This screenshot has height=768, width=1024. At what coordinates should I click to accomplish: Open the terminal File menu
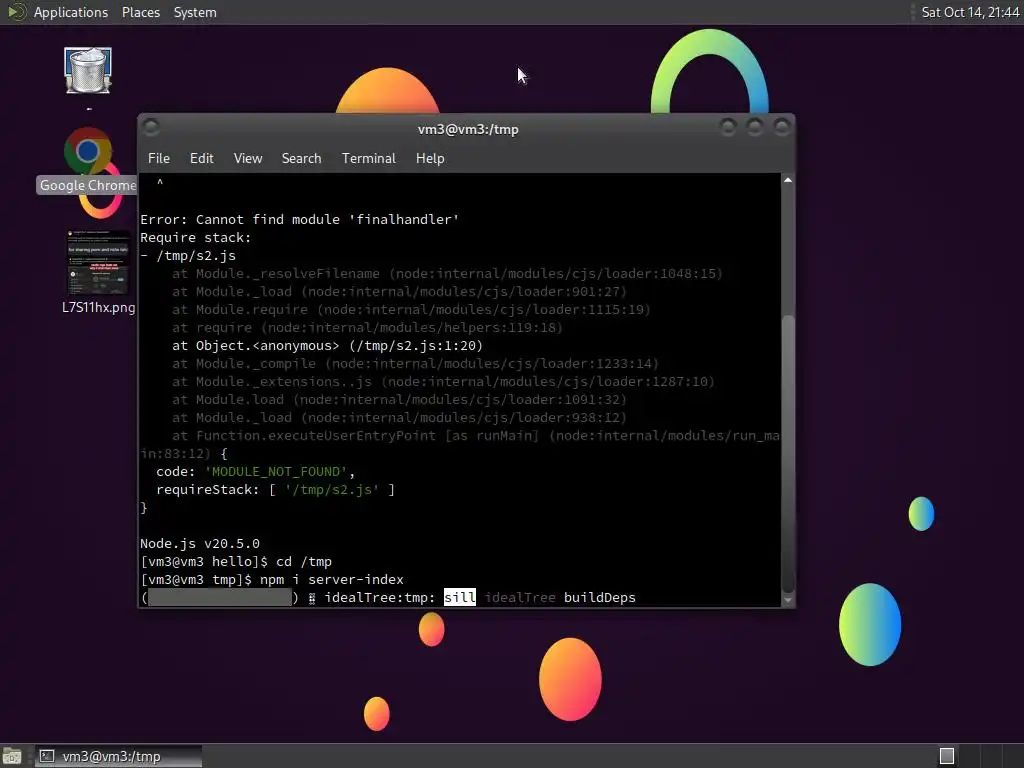159,159
